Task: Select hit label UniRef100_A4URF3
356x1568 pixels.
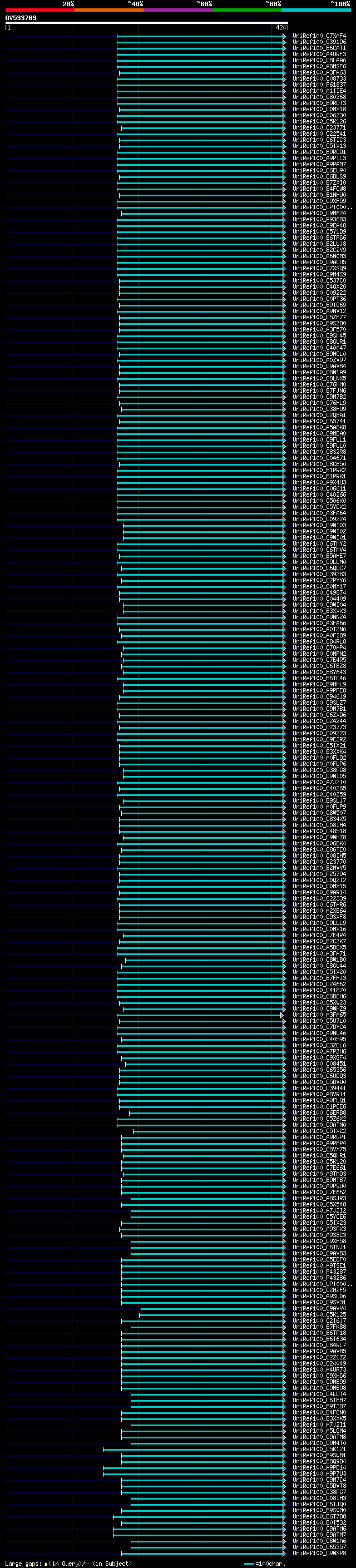Action: pos(319,54)
